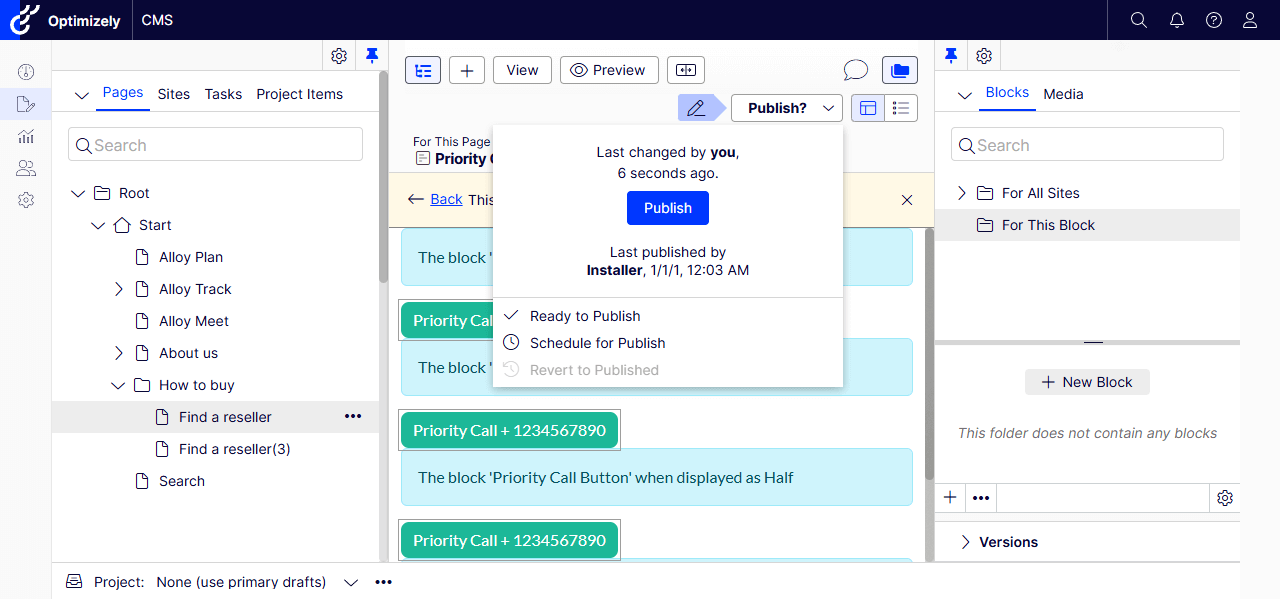Toggle the navigation tree pane button

(423, 70)
